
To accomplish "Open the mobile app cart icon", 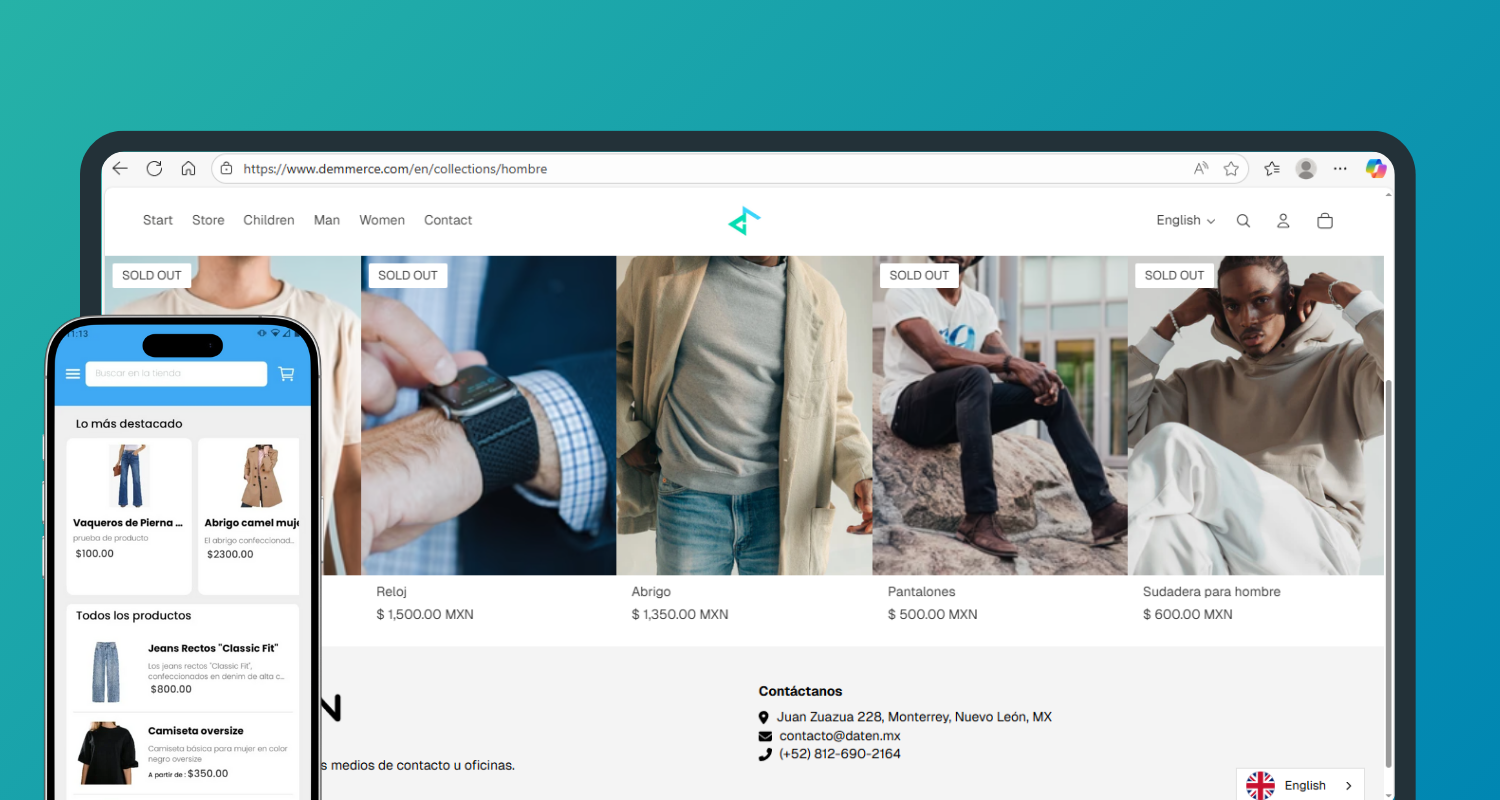I will click(x=286, y=374).
